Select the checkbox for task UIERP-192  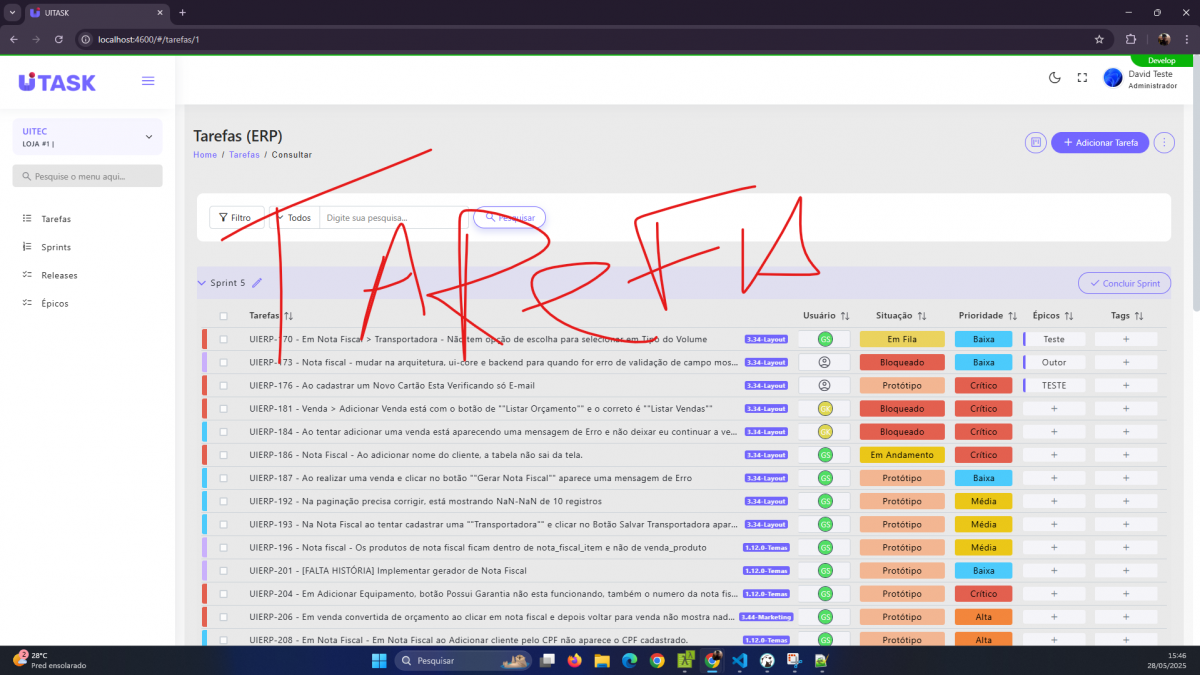(x=223, y=501)
